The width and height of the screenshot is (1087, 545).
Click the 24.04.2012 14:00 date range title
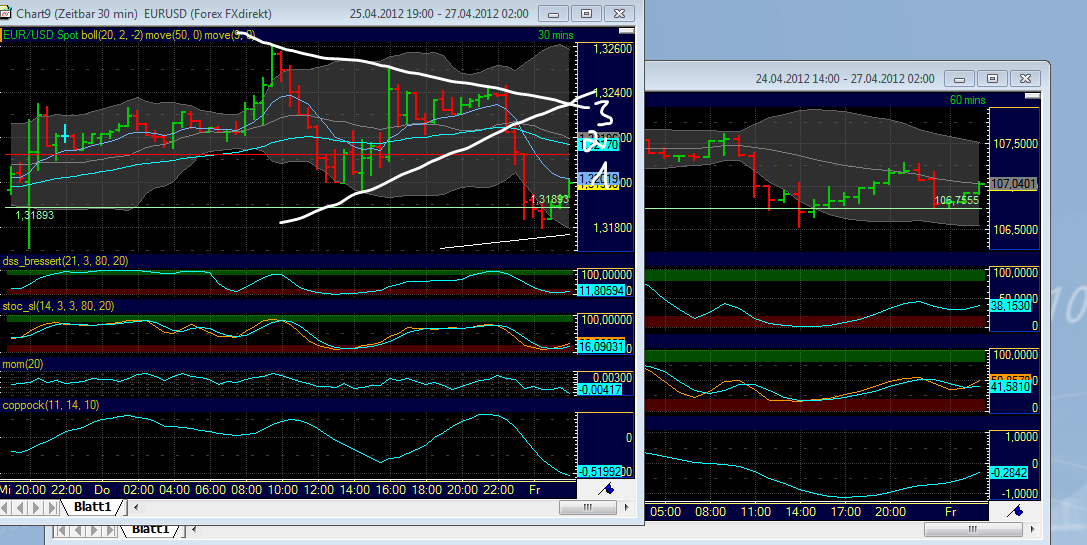click(x=845, y=79)
